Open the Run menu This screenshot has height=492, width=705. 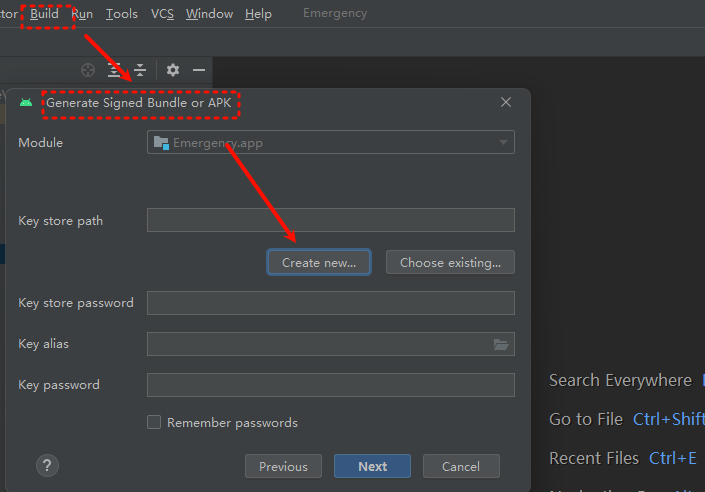click(x=82, y=14)
